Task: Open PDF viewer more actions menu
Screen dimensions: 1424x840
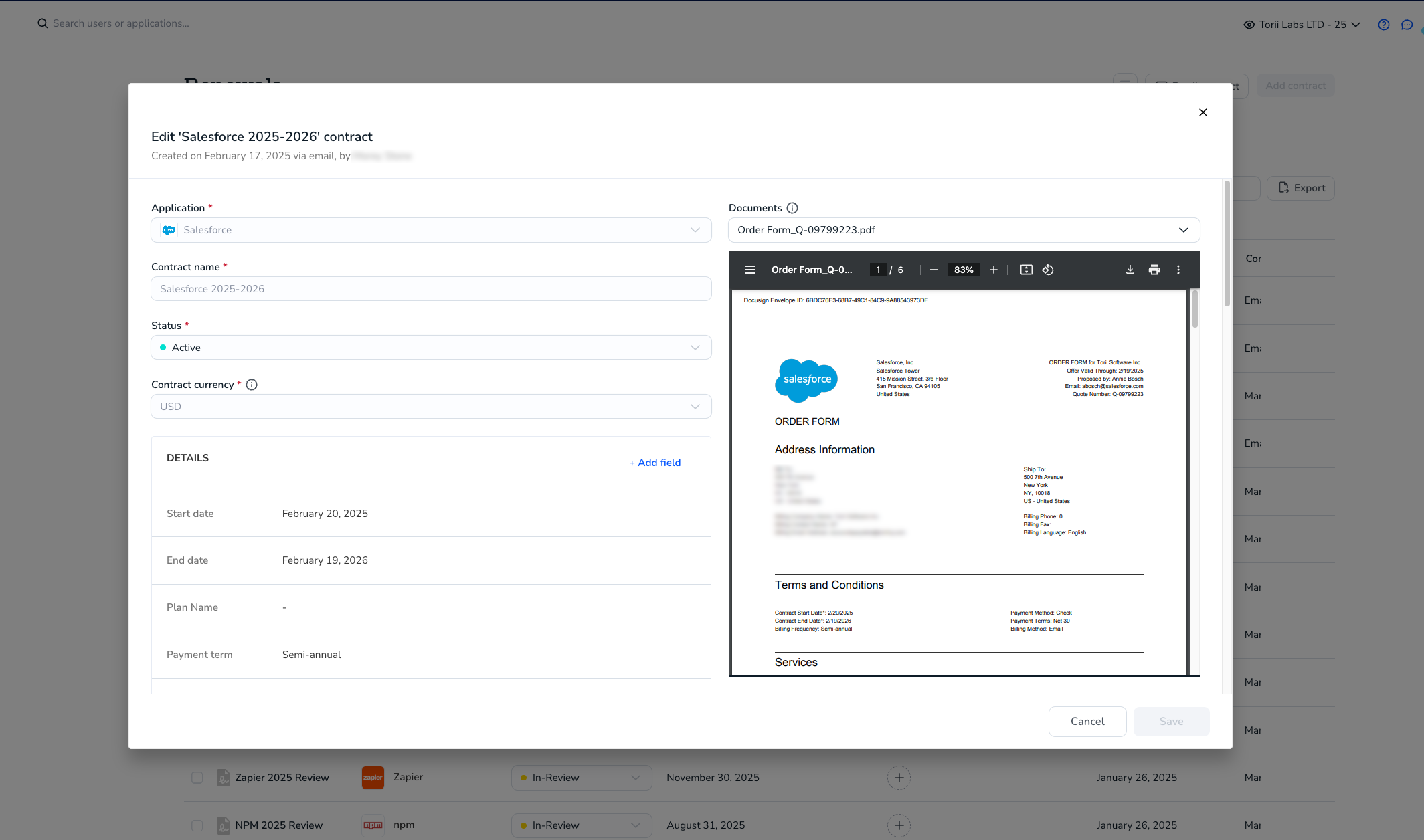Action: 1178,270
